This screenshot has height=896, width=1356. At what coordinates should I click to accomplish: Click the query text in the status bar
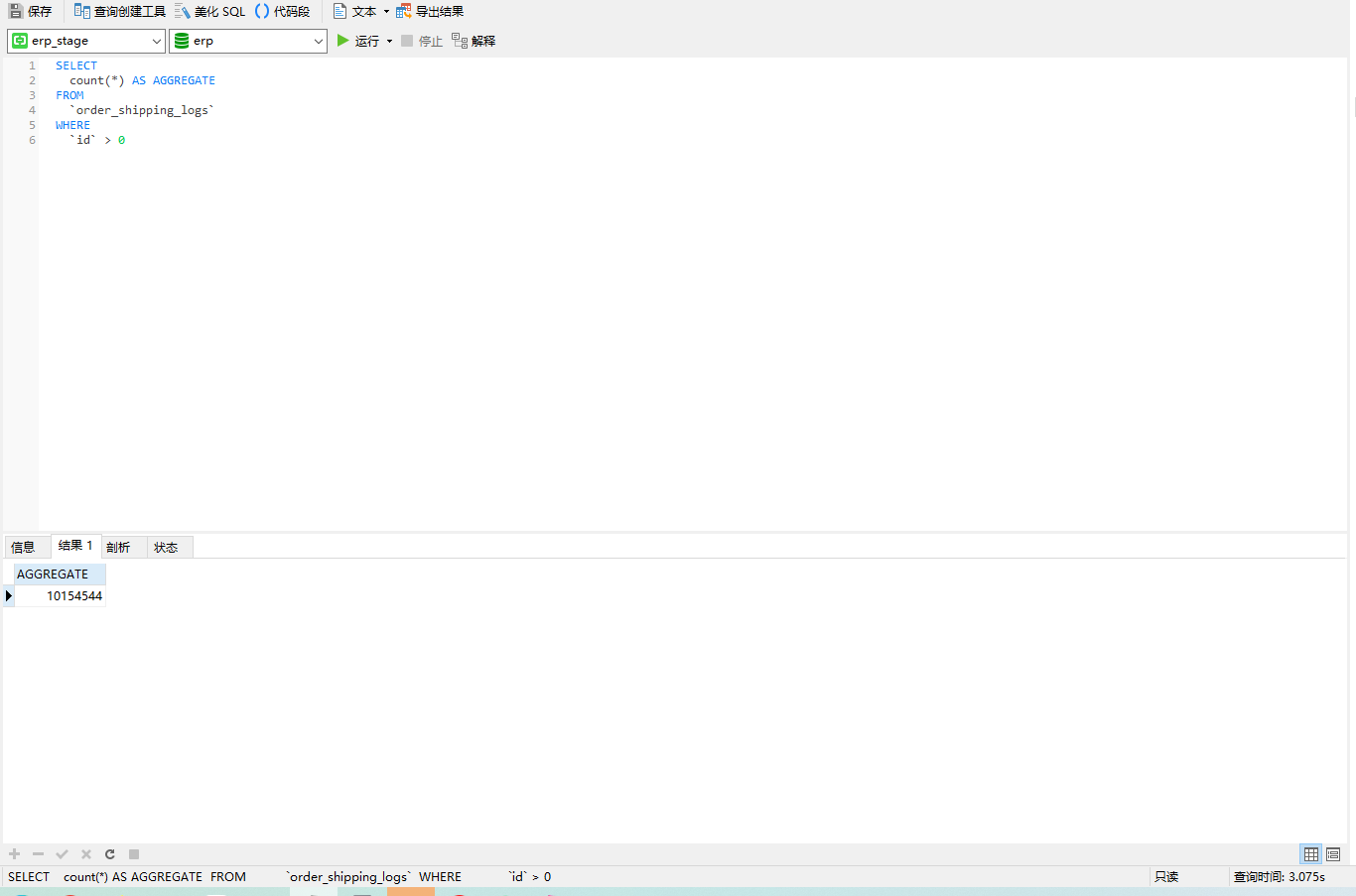pyautogui.click(x=280, y=877)
